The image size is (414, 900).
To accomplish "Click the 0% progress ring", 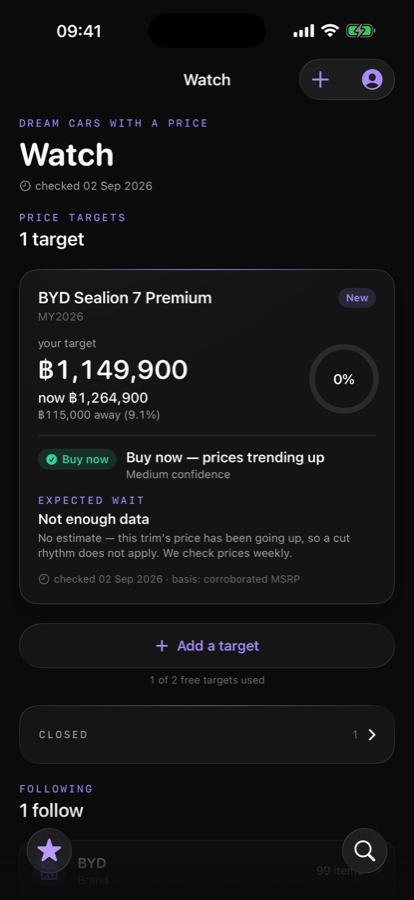I will pos(344,379).
